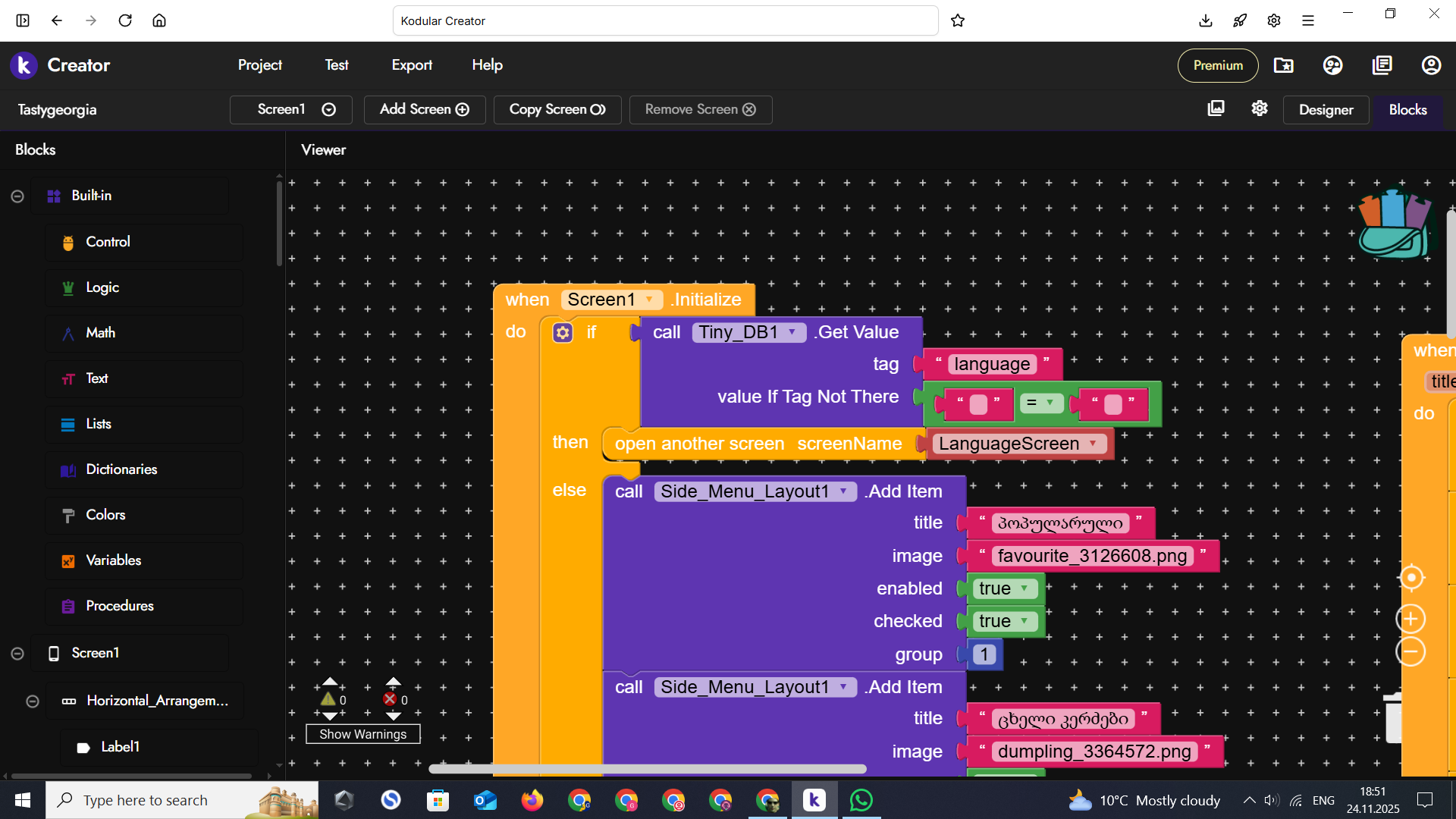1456x819 pixels.
Task: Open the Export menu
Action: (x=412, y=65)
